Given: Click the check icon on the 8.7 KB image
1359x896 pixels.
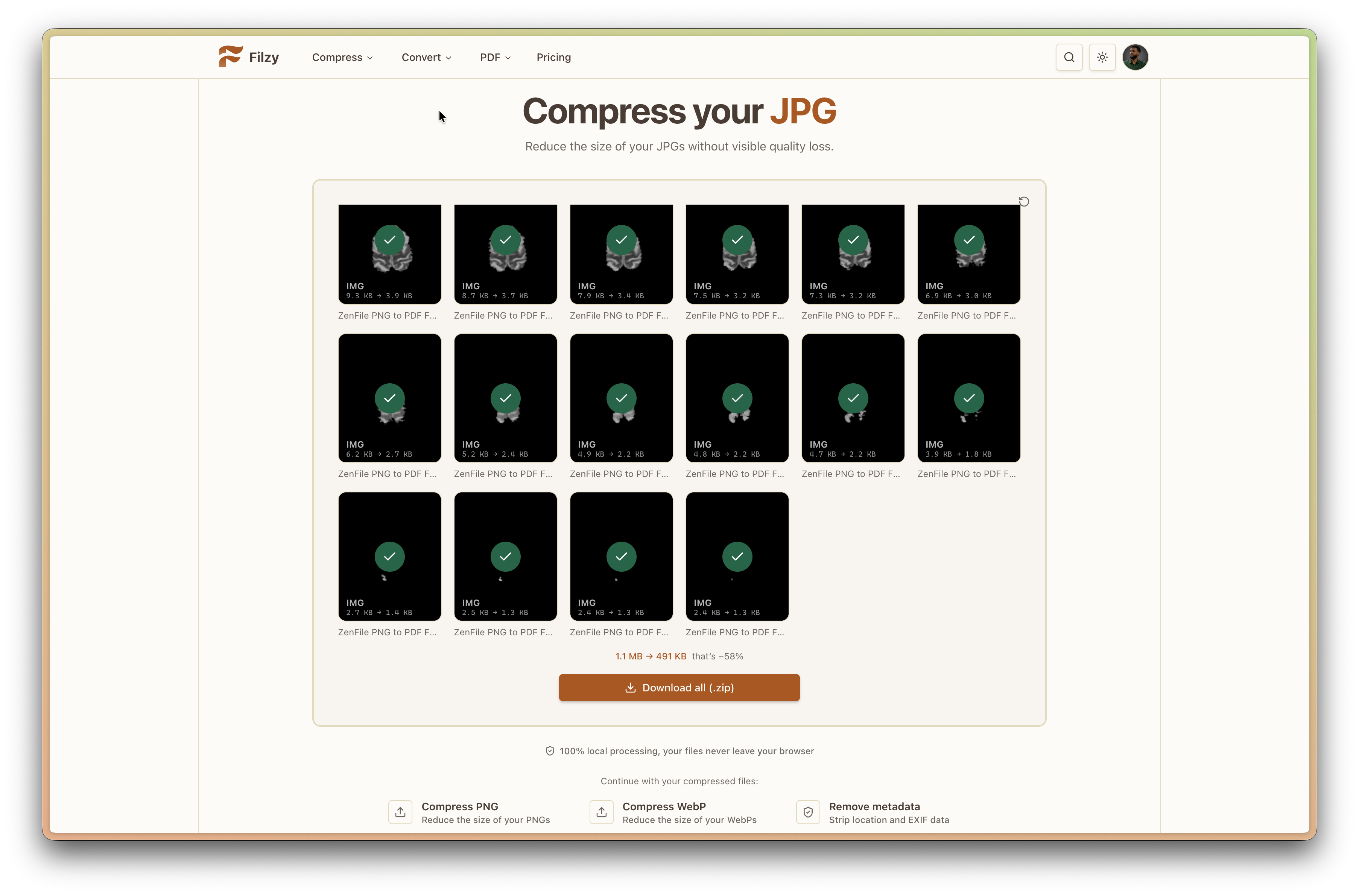Looking at the screenshot, I should pos(505,240).
